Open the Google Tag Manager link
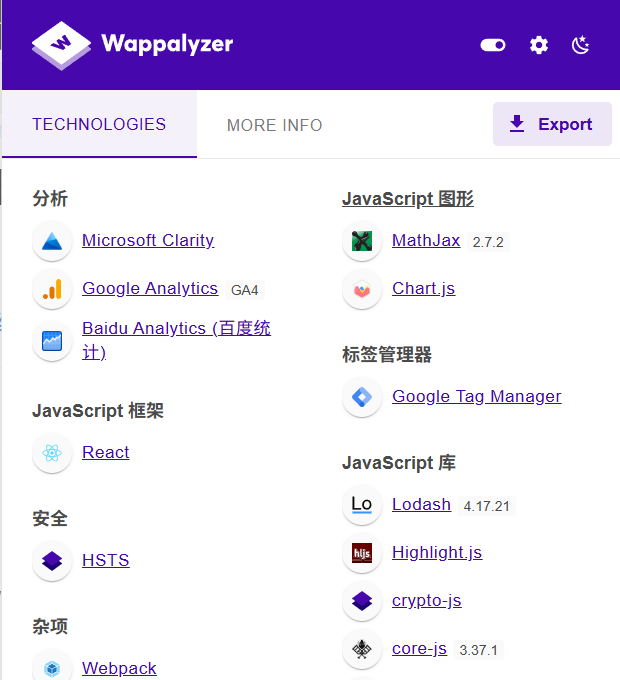The image size is (620, 680). pos(477,396)
